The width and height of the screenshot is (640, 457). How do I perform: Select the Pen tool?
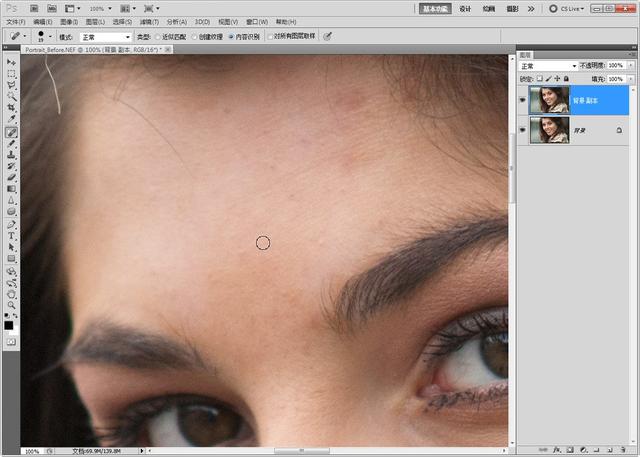(x=11, y=224)
